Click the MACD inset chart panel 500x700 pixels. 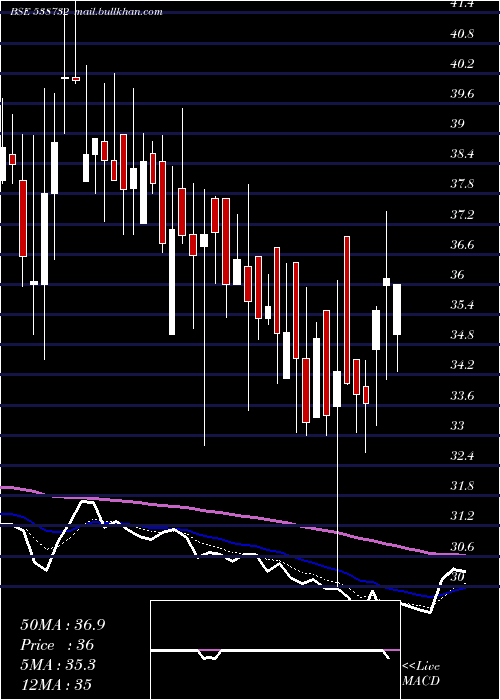(x=275, y=650)
